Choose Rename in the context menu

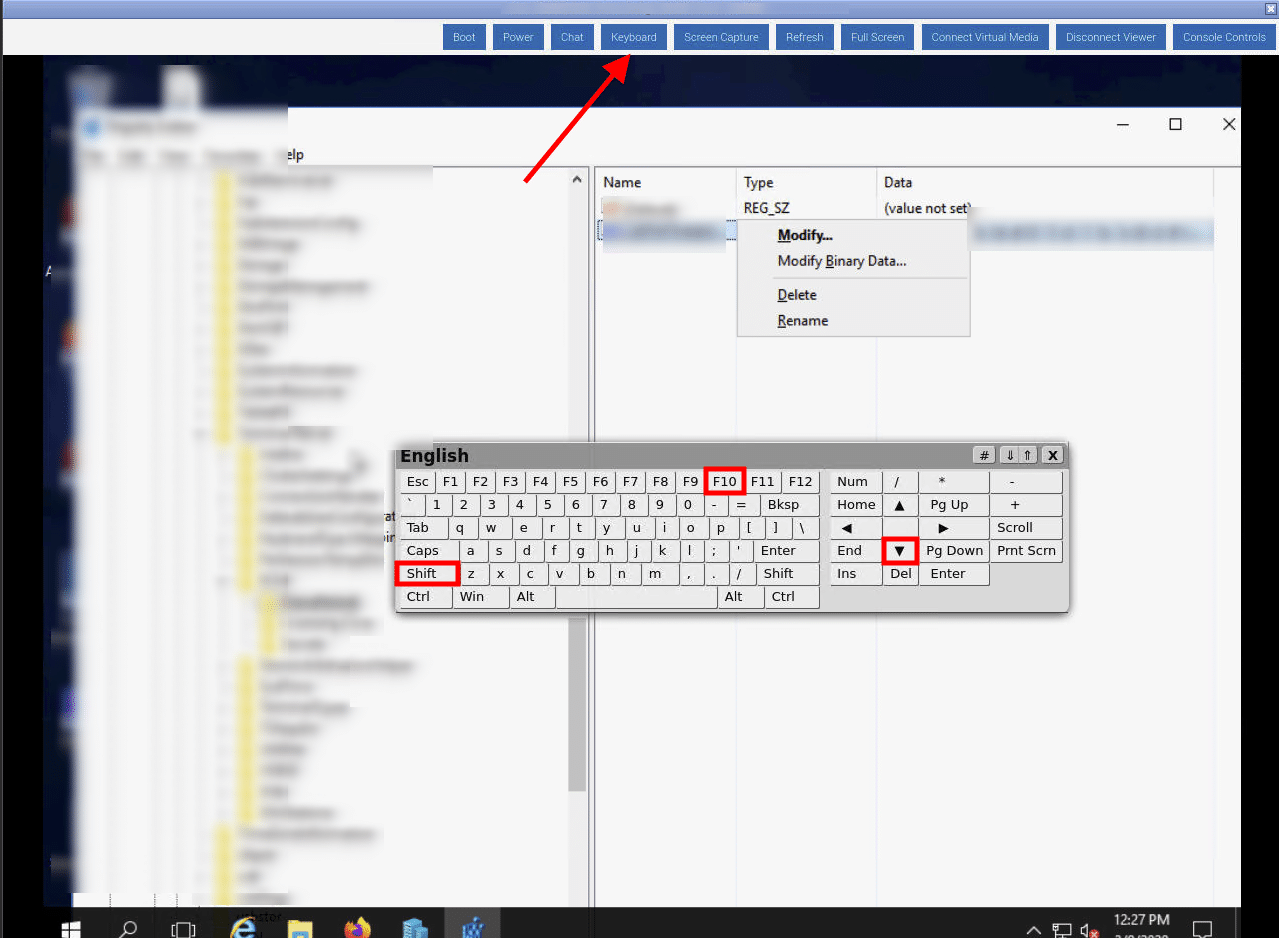coord(802,321)
